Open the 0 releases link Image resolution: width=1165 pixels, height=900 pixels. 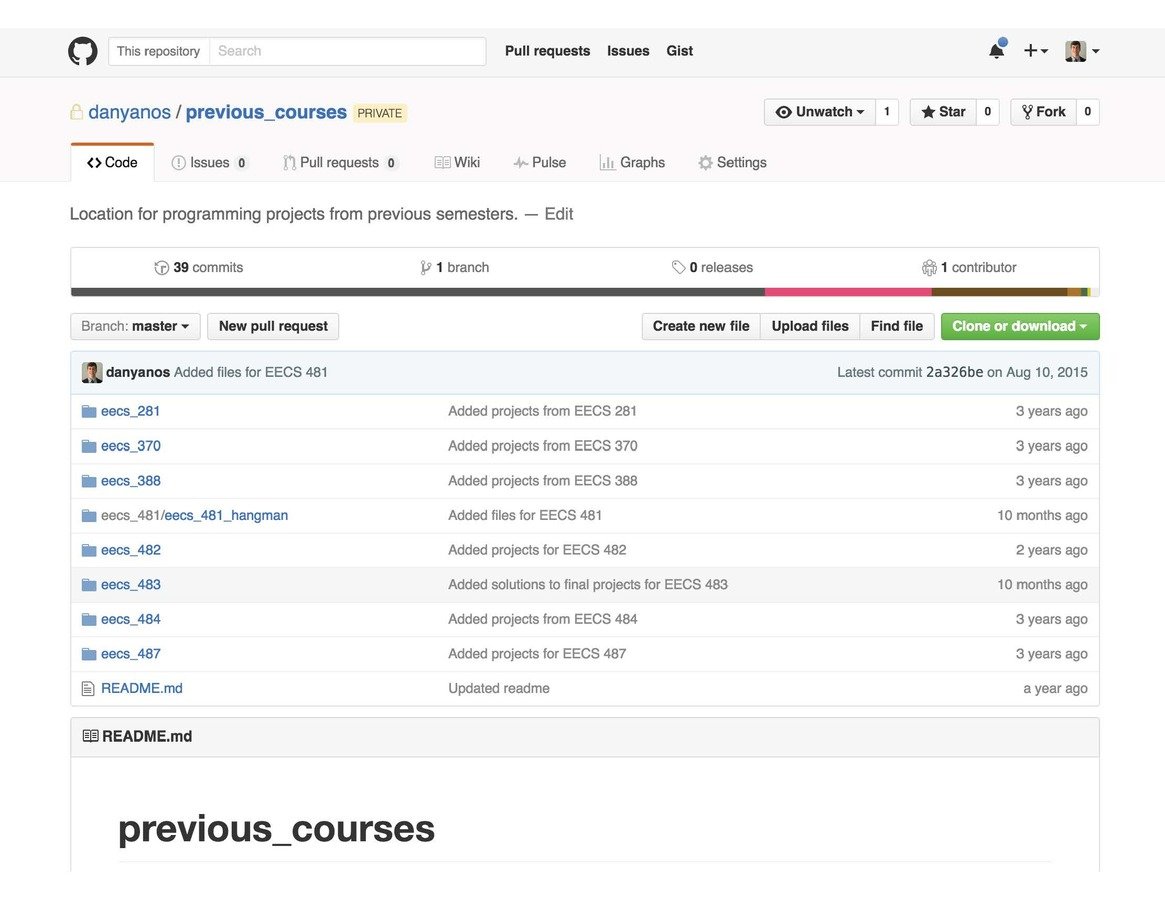pos(713,268)
